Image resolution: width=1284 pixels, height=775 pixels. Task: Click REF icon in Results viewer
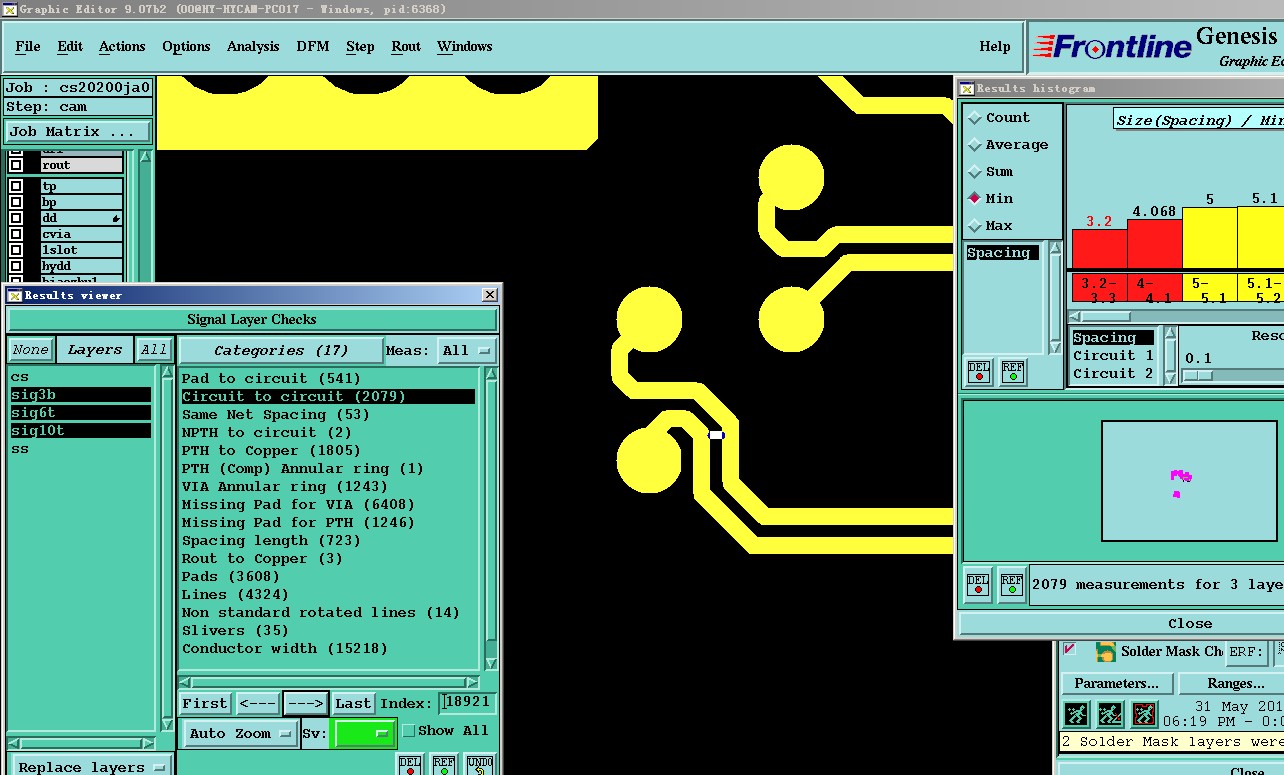[444, 765]
